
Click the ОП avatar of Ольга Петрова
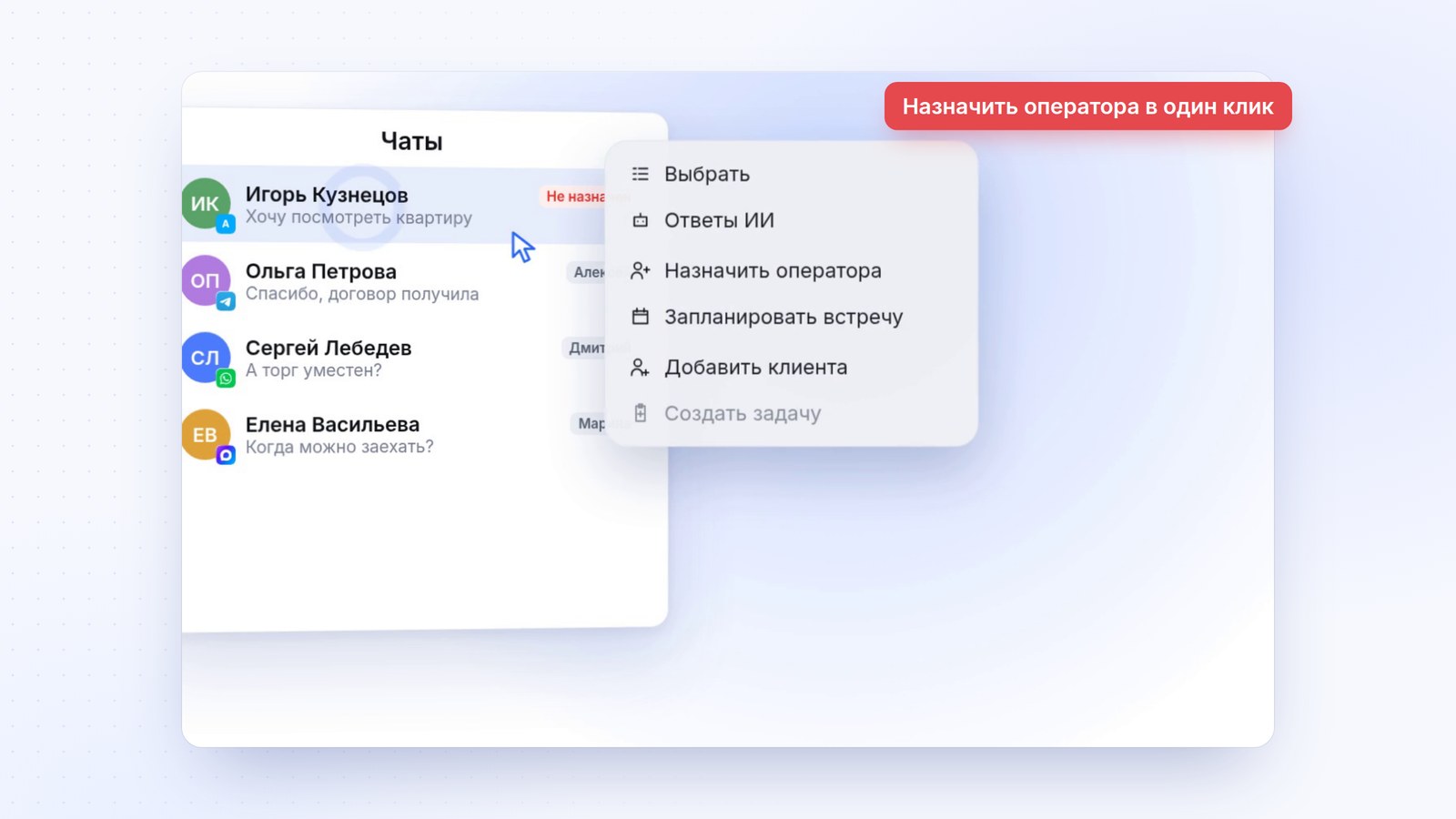(206, 280)
